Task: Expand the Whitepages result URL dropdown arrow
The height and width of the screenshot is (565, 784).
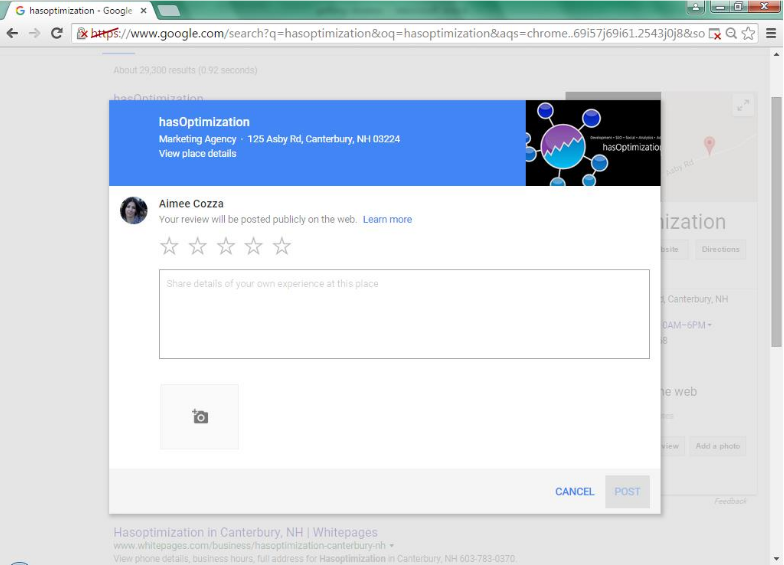Action: click(x=392, y=546)
